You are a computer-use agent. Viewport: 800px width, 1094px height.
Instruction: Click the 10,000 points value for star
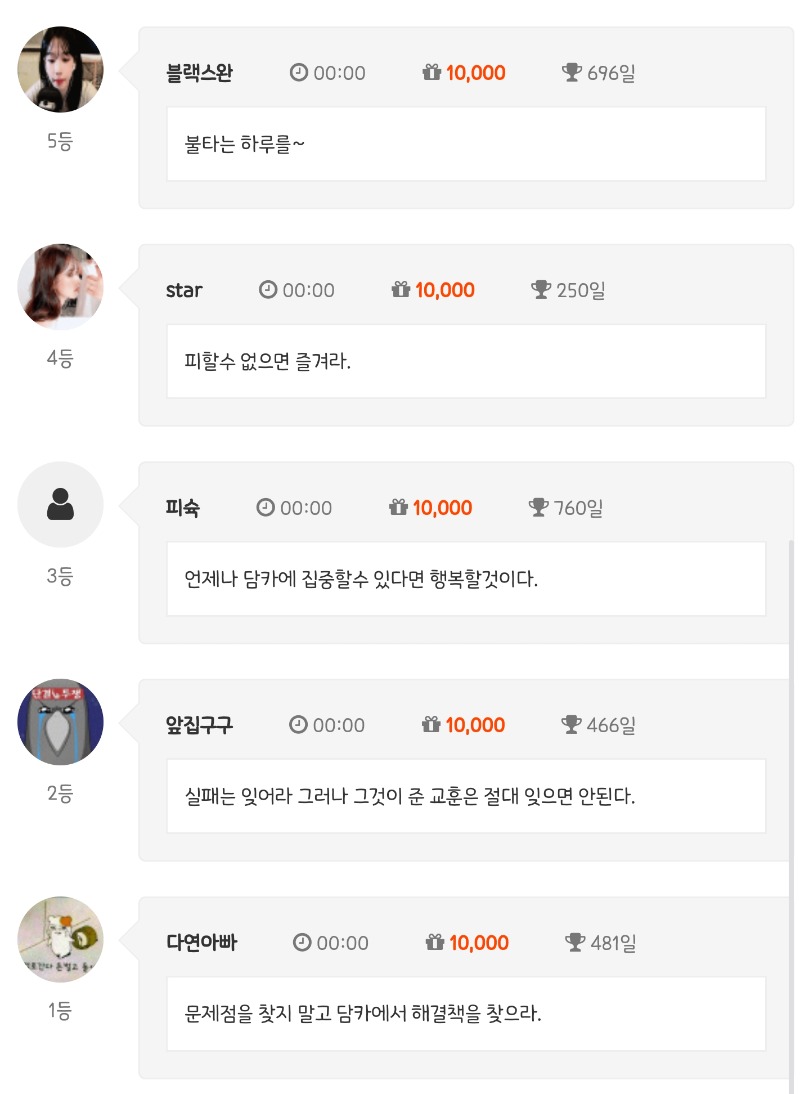point(445,290)
